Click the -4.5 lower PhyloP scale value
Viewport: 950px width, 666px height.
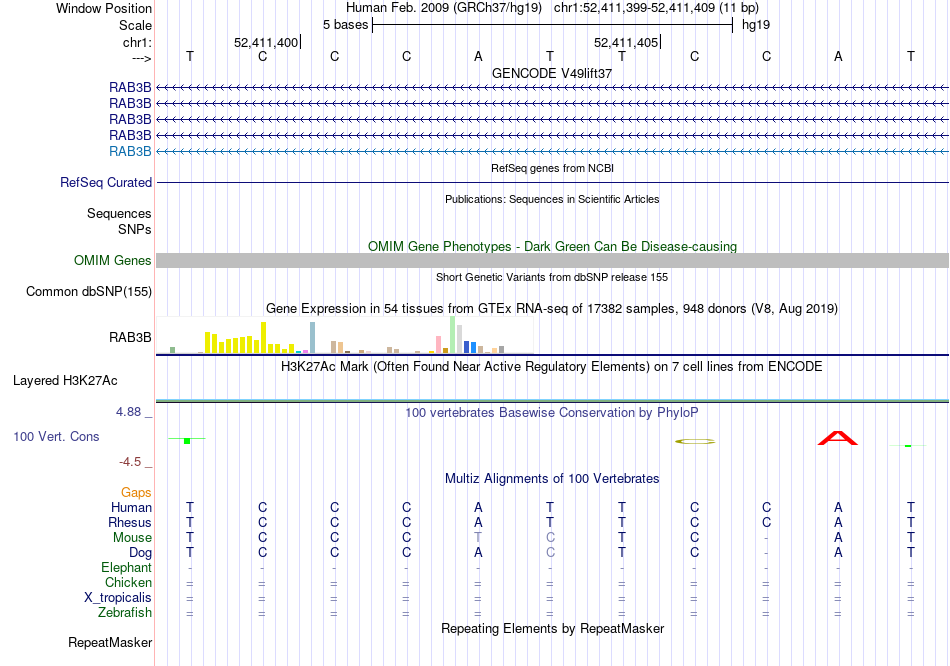[130, 462]
